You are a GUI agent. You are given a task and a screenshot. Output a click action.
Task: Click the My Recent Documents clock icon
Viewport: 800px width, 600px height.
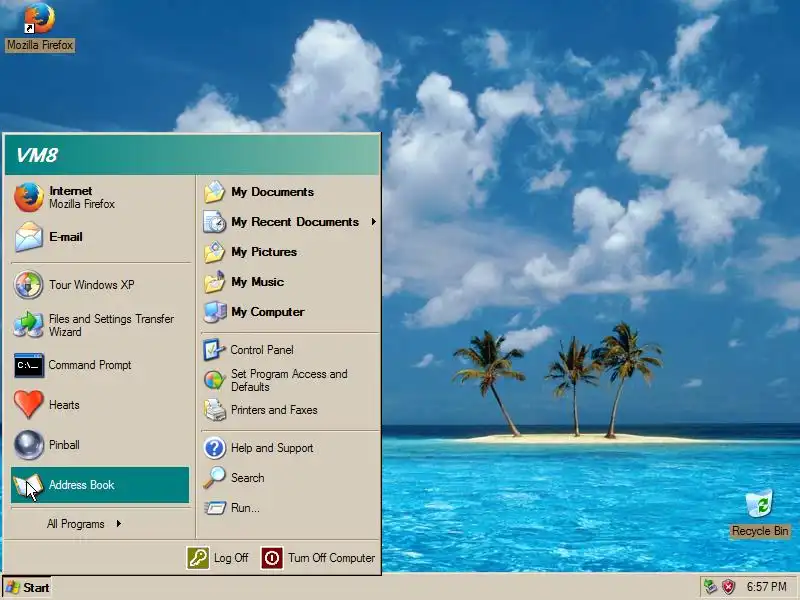[214, 222]
